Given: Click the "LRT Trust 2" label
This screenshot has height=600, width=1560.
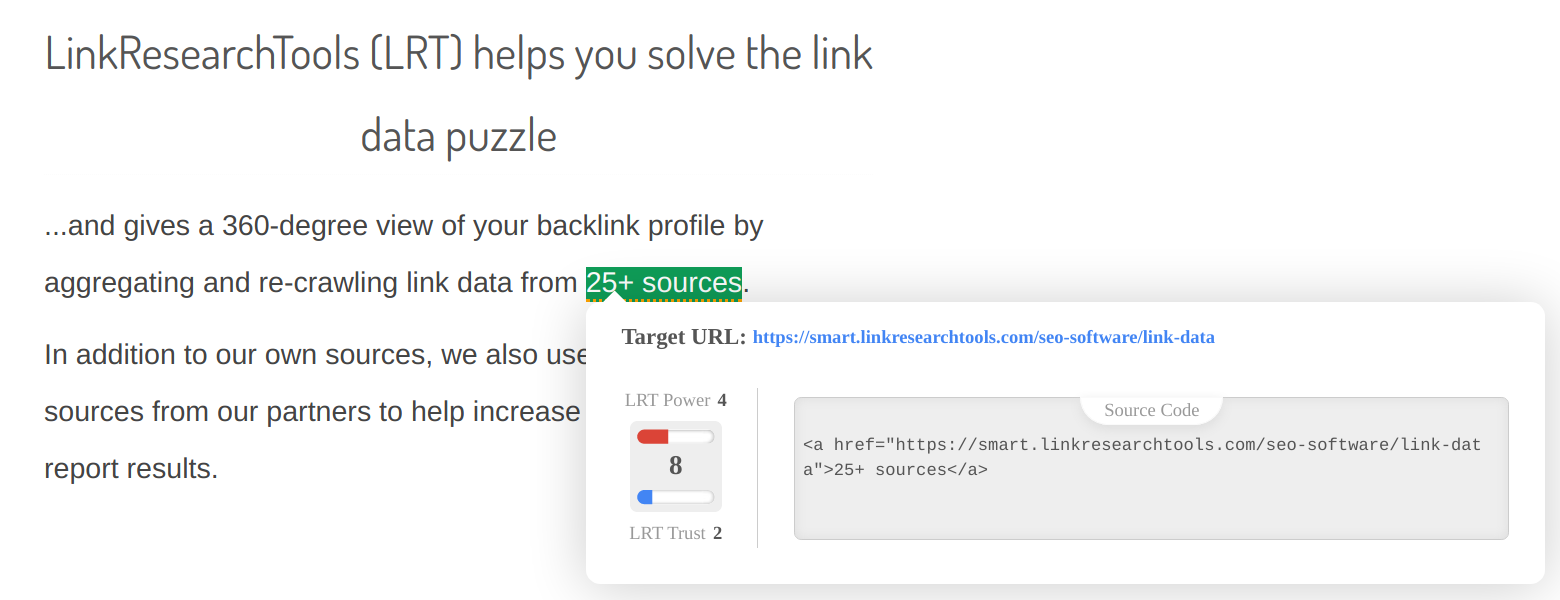Looking at the screenshot, I should point(676,532).
